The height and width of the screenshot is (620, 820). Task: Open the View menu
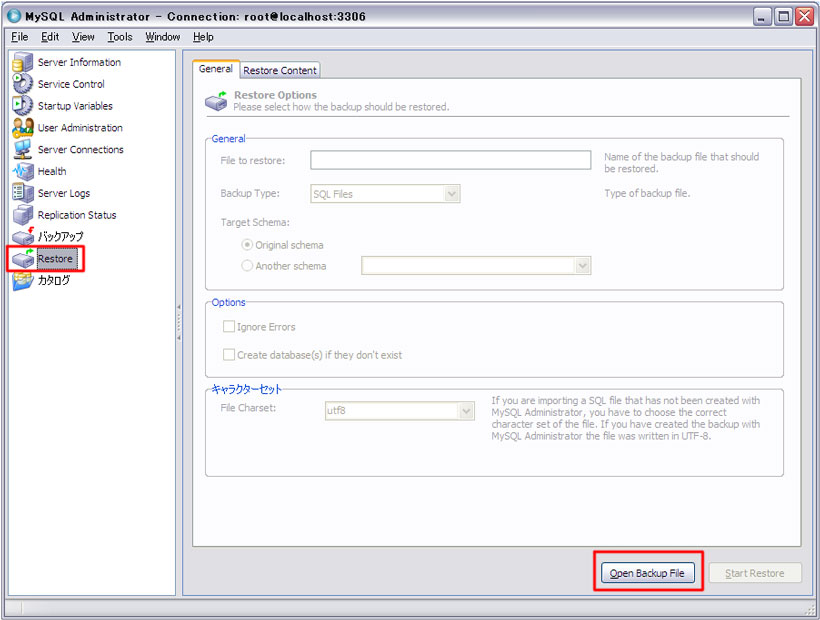[83, 37]
